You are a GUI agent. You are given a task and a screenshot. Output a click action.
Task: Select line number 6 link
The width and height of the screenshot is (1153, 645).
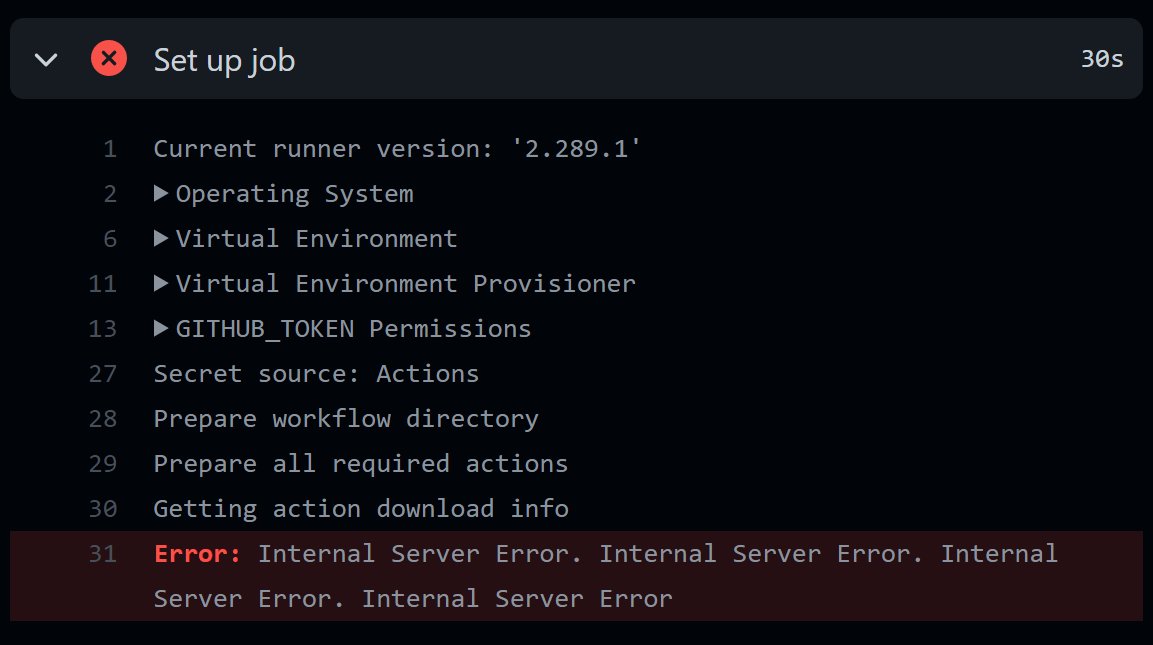click(110, 239)
